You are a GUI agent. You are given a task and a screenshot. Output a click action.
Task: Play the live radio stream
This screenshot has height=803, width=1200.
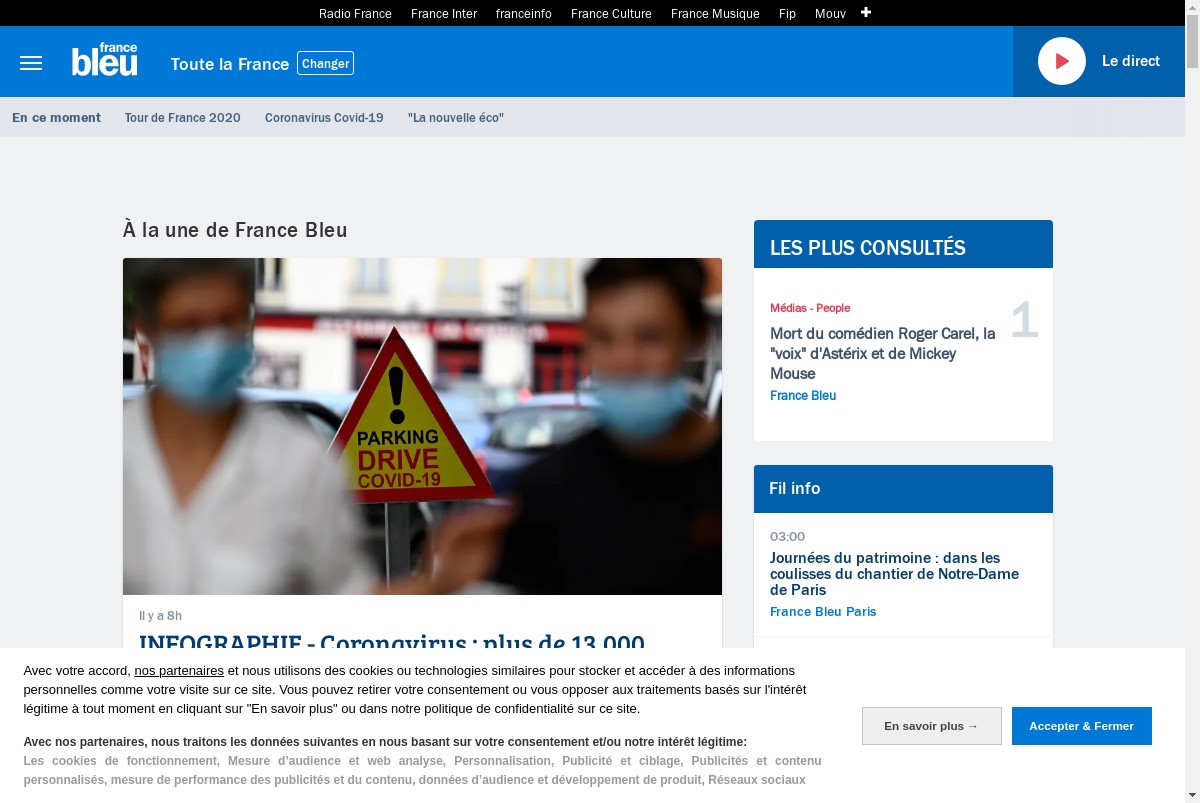click(1062, 61)
